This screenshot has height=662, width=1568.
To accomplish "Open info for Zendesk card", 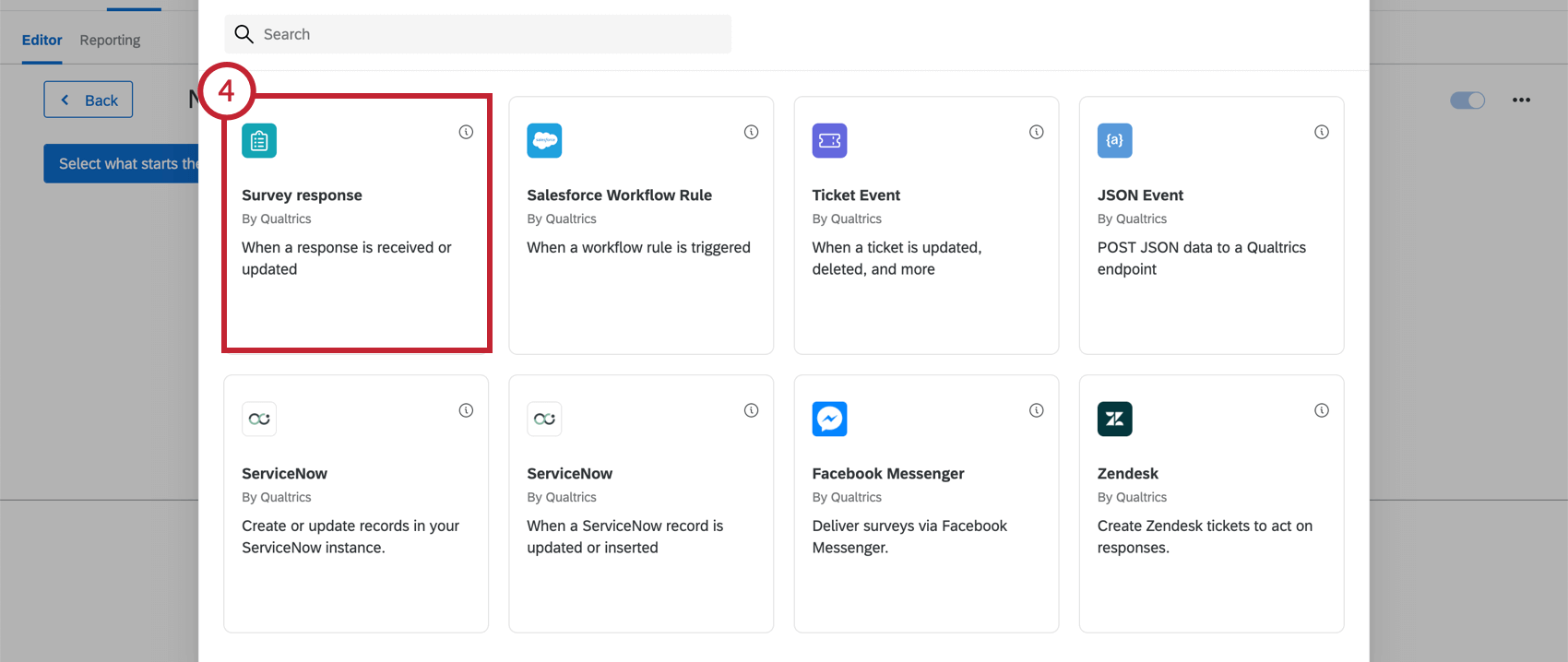I will (1321, 410).
